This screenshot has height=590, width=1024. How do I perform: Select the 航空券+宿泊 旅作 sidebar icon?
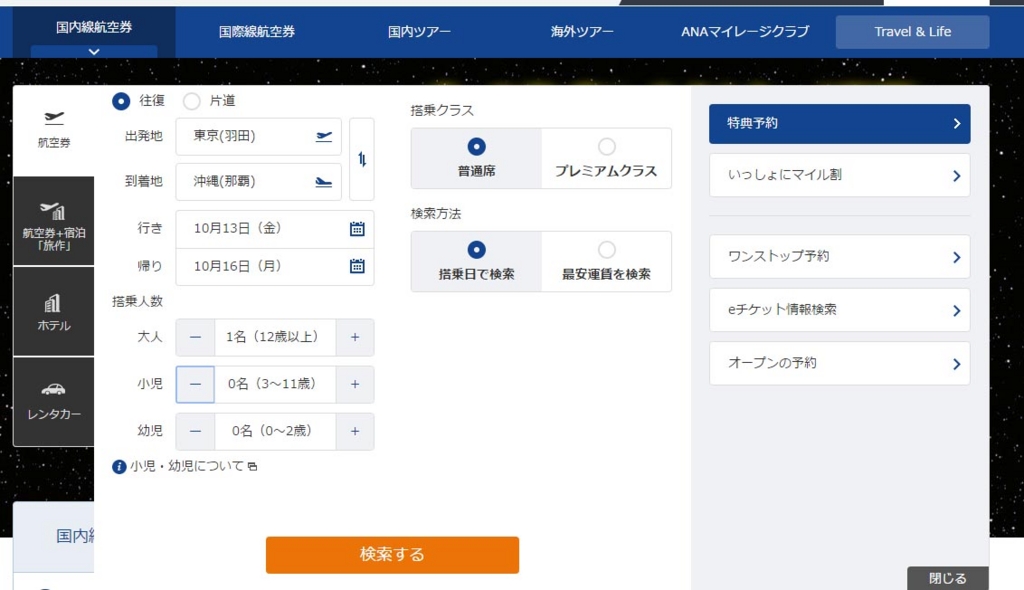[54, 210]
